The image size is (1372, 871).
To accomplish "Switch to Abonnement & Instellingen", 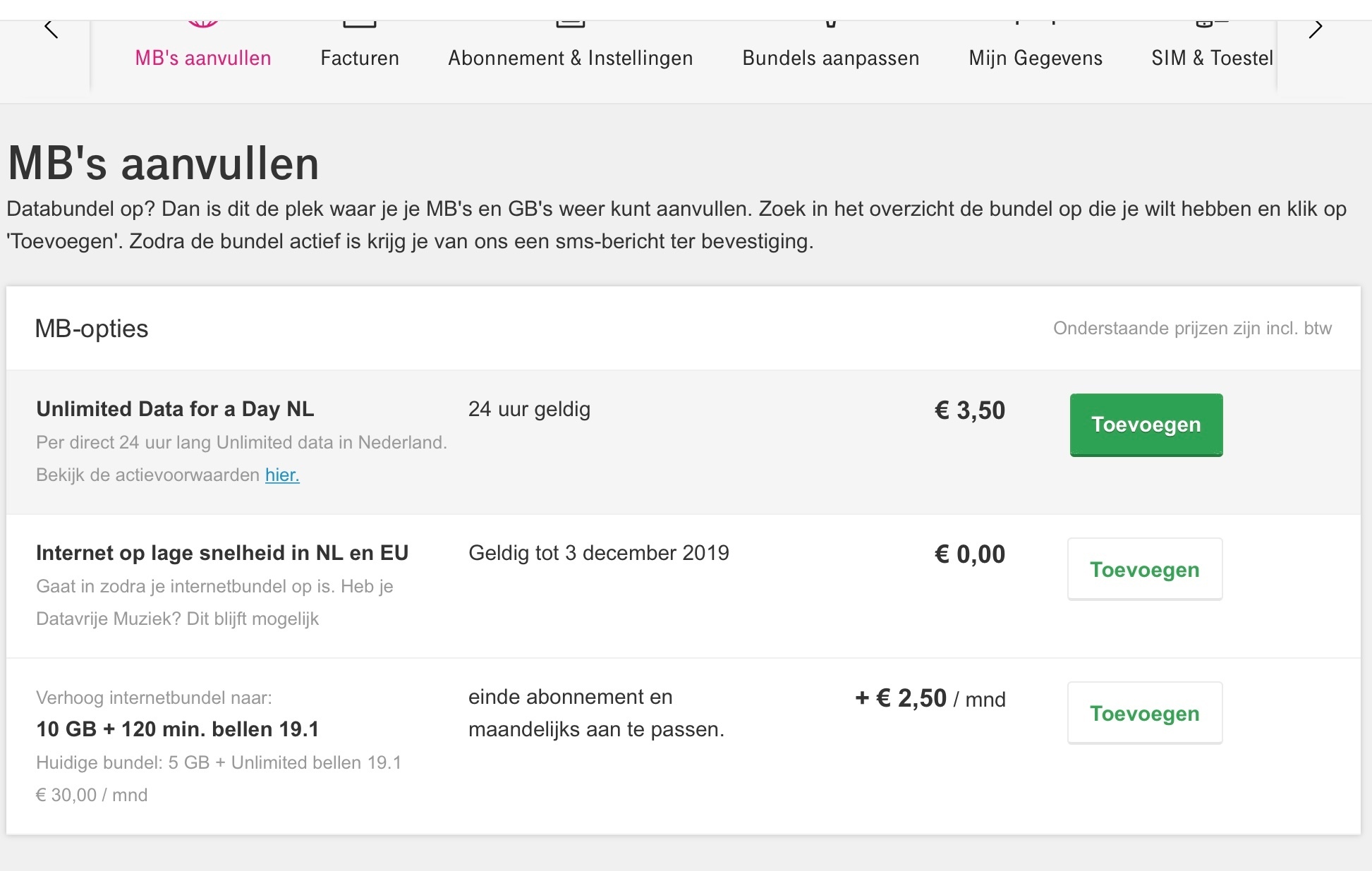I will click(x=571, y=58).
